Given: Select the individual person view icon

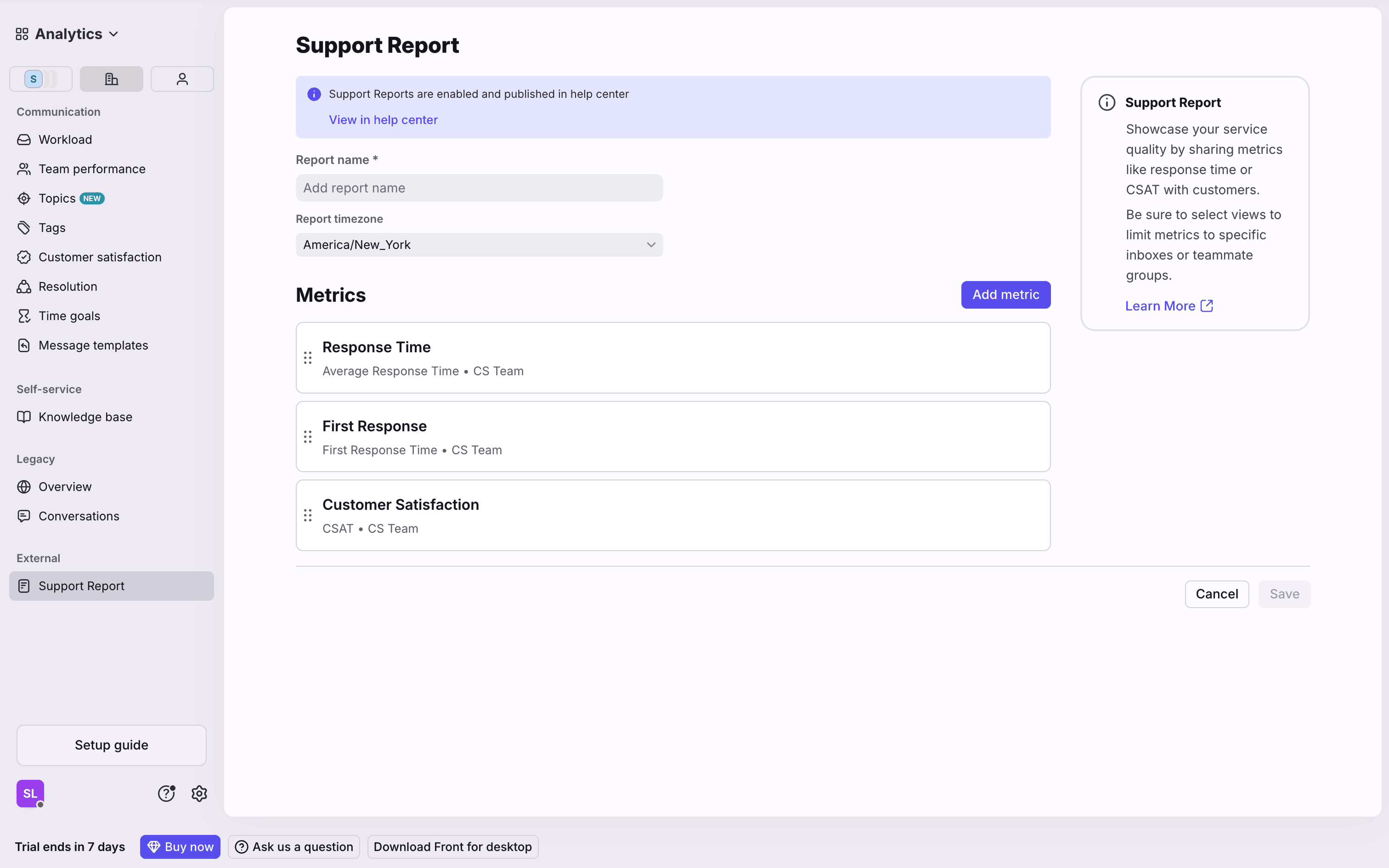Looking at the screenshot, I should tap(182, 79).
